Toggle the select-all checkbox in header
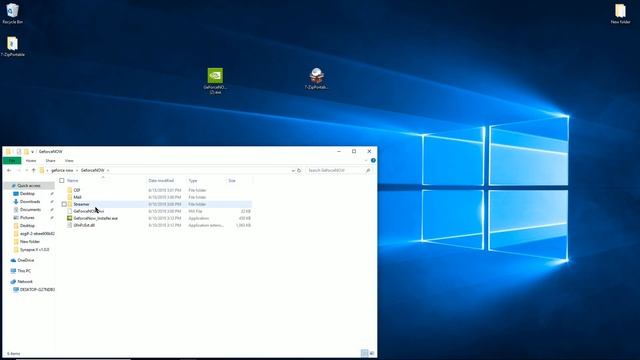640x360 pixels. (62, 180)
